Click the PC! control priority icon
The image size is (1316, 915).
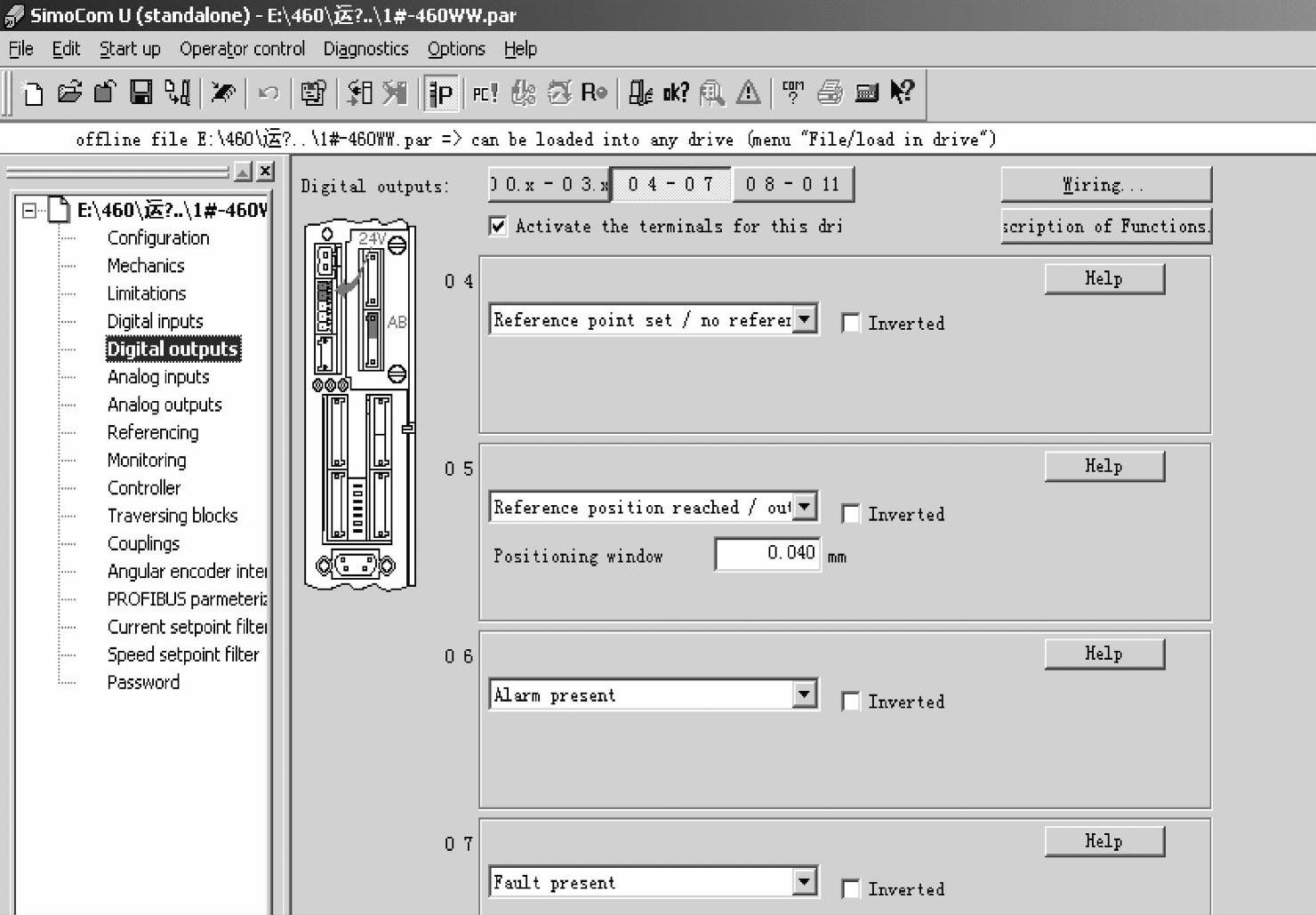[485, 92]
